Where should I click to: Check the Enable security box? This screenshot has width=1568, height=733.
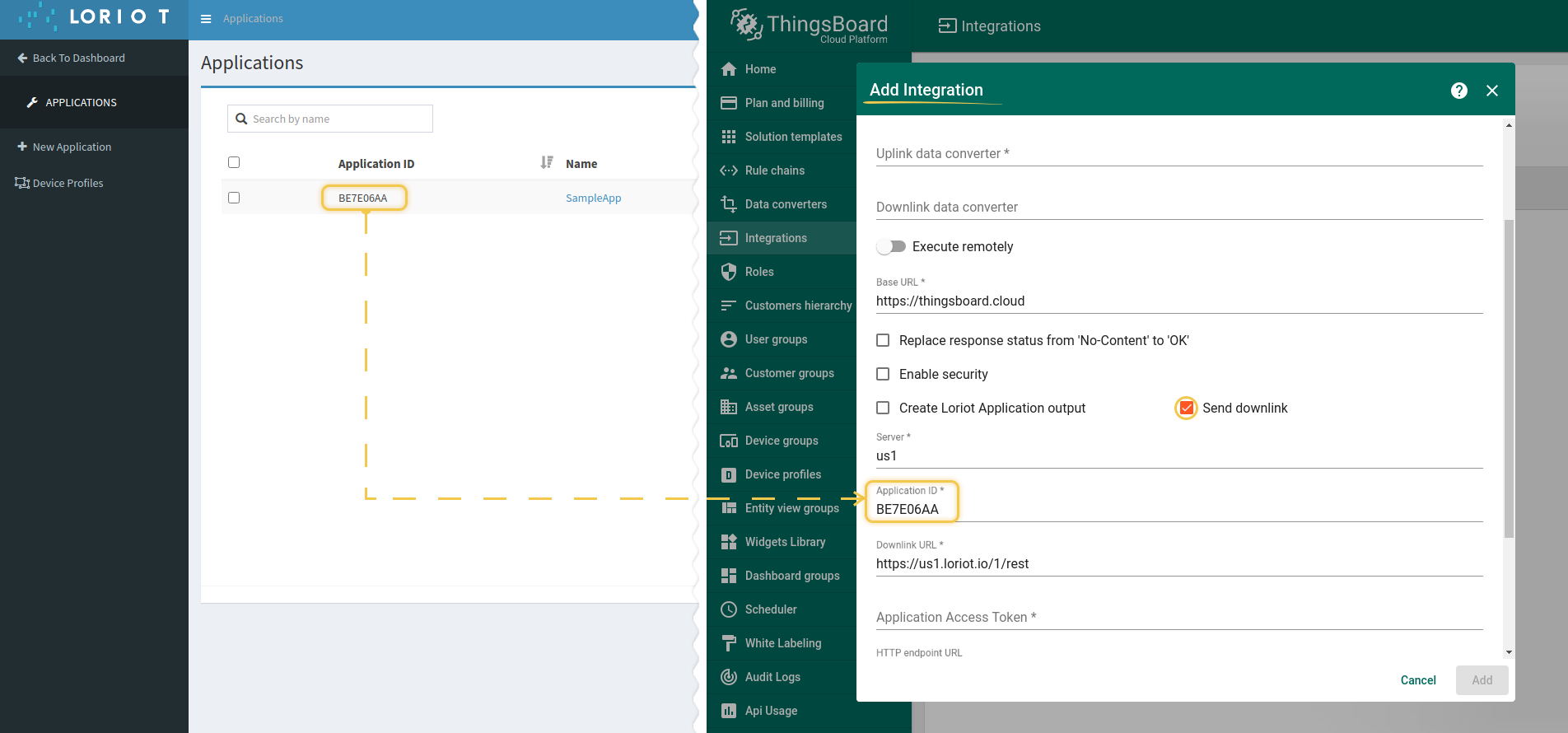(883, 374)
